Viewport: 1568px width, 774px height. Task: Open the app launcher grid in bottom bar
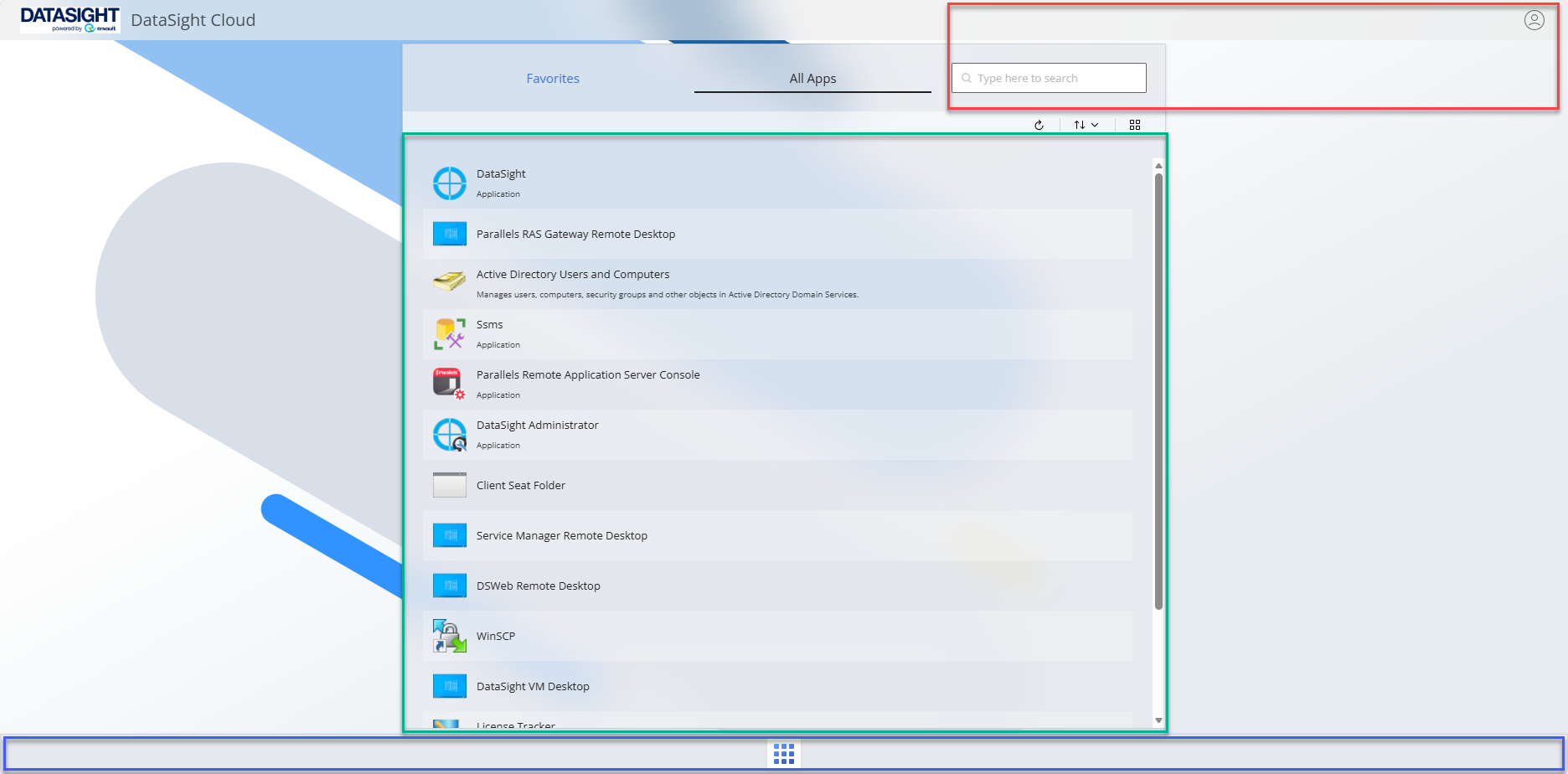[x=784, y=754]
